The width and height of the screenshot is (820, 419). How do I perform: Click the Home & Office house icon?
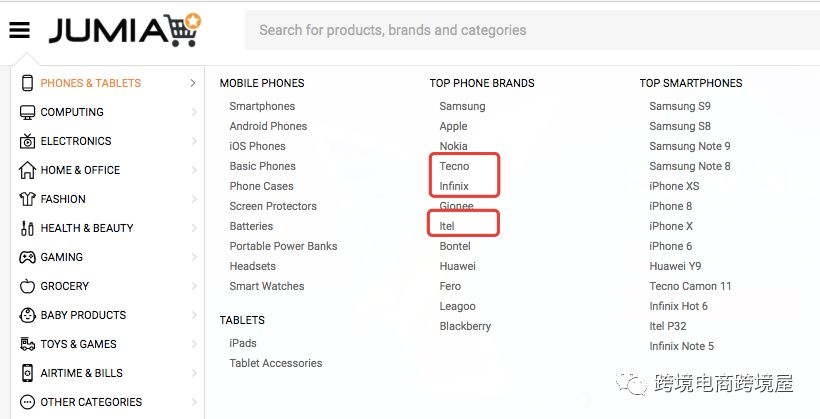pos(27,170)
